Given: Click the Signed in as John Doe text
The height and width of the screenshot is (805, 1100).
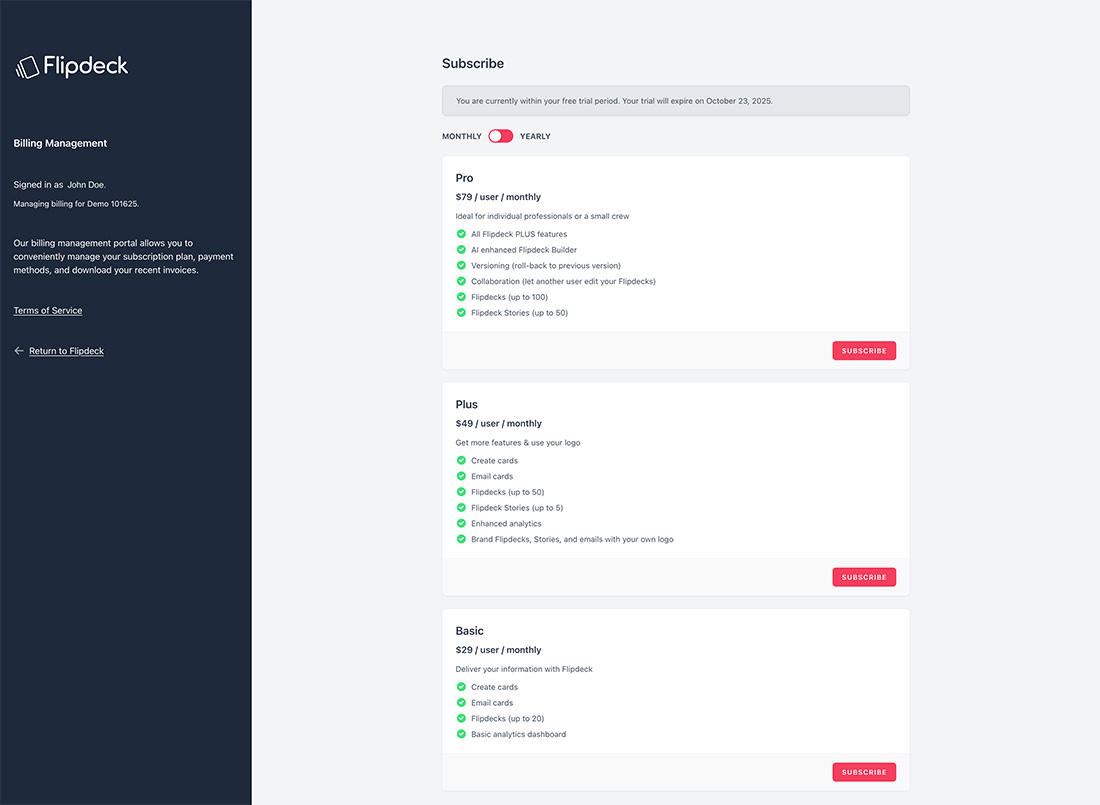Looking at the screenshot, I should click(x=58, y=184).
